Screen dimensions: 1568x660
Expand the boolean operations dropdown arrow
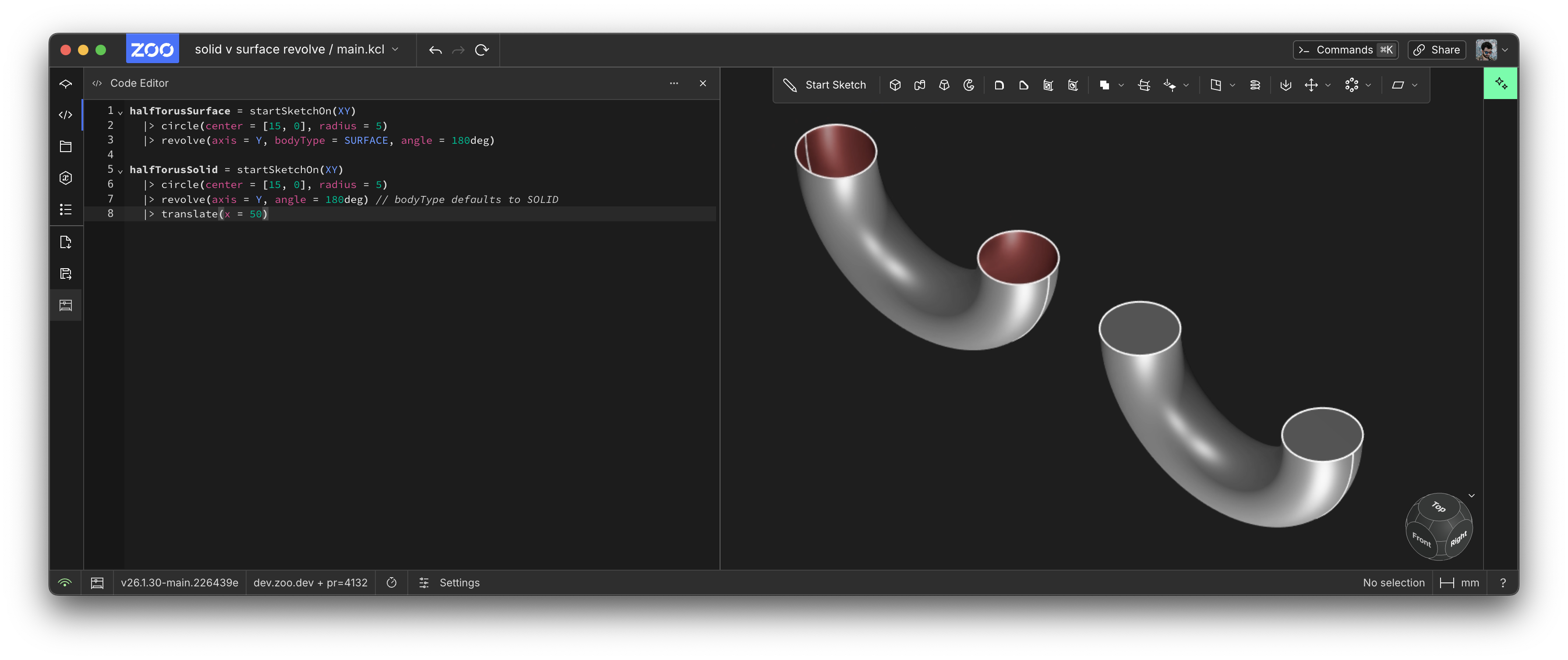click(x=1121, y=85)
